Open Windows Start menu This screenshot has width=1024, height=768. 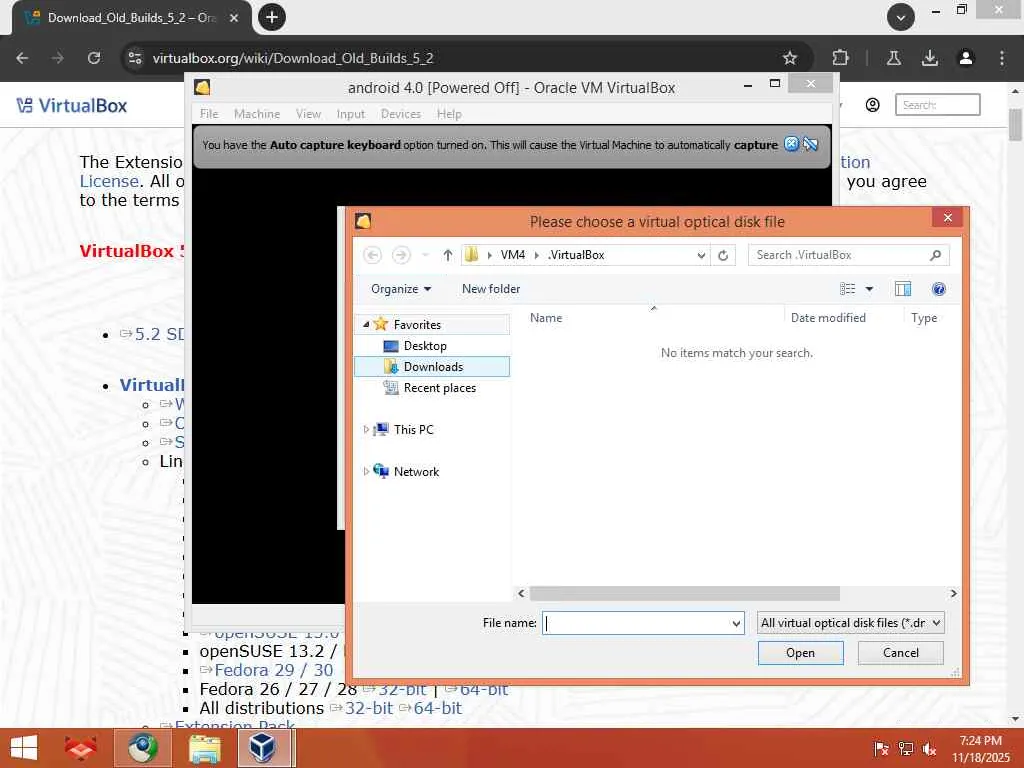tap(25, 748)
